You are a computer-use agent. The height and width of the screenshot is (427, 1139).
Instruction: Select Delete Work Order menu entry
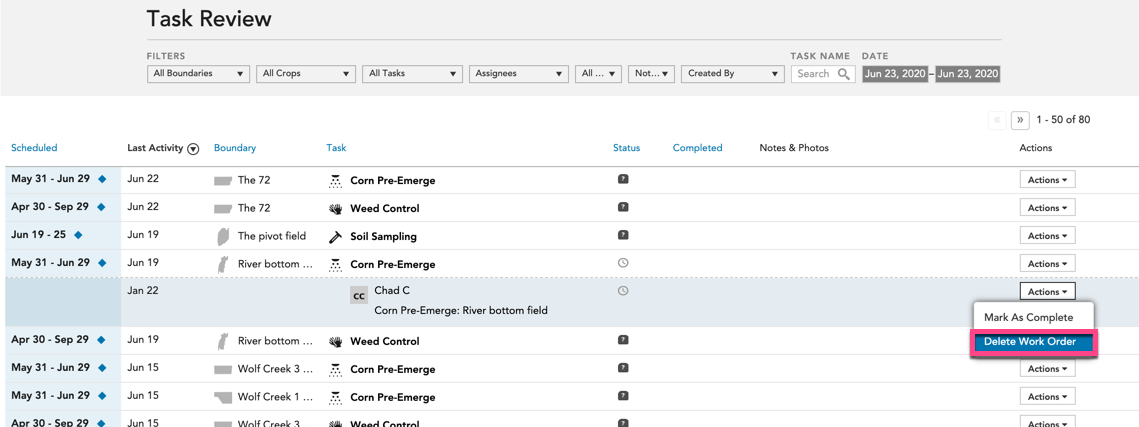(1033, 342)
